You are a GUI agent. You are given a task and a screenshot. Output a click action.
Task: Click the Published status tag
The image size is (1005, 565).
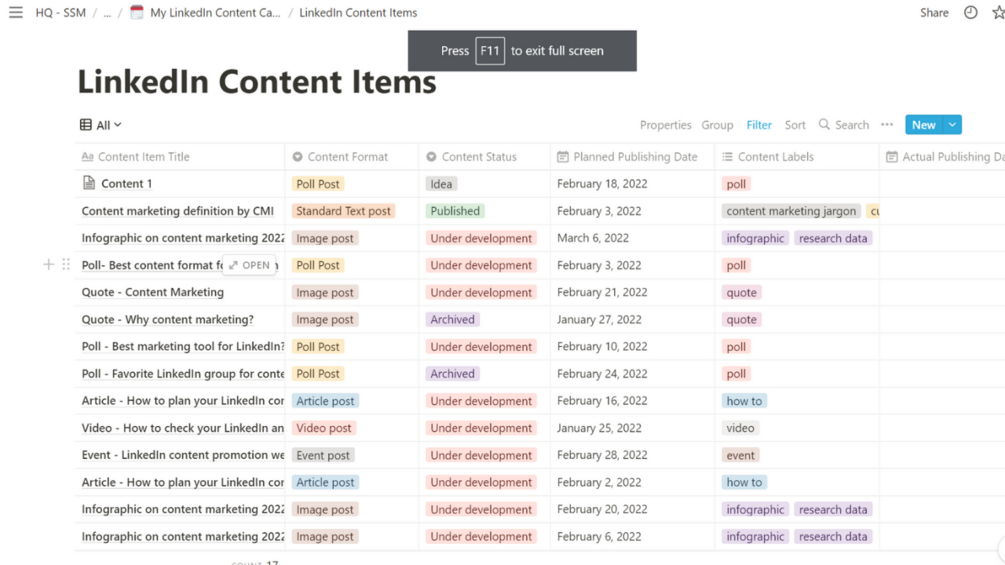(455, 211)
